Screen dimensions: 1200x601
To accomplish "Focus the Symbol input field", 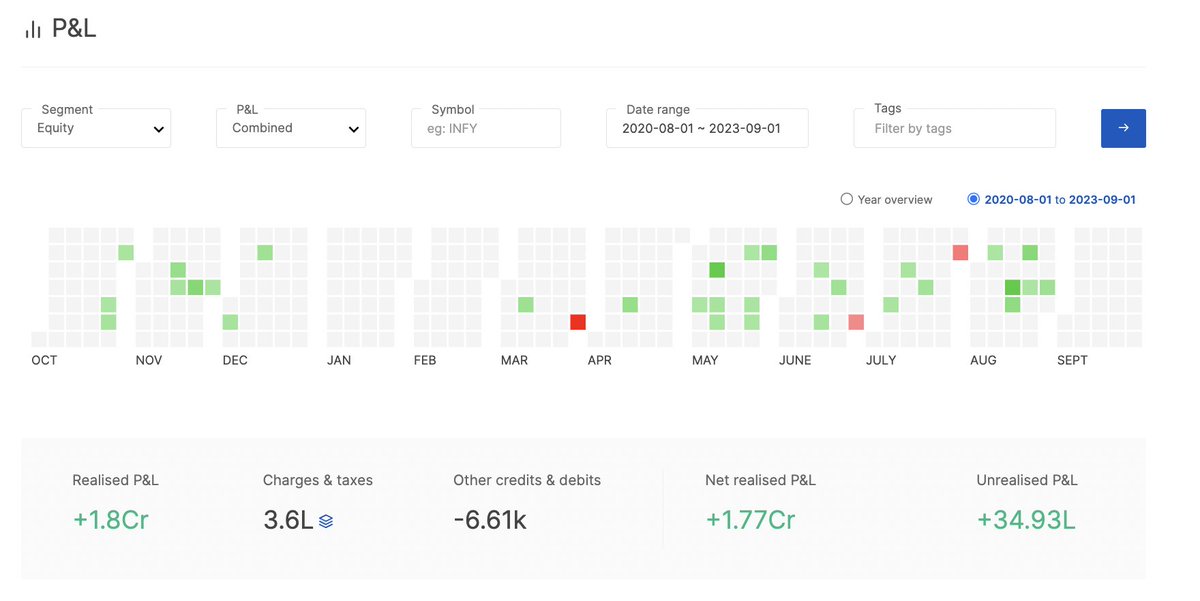I will pos(486,128).
